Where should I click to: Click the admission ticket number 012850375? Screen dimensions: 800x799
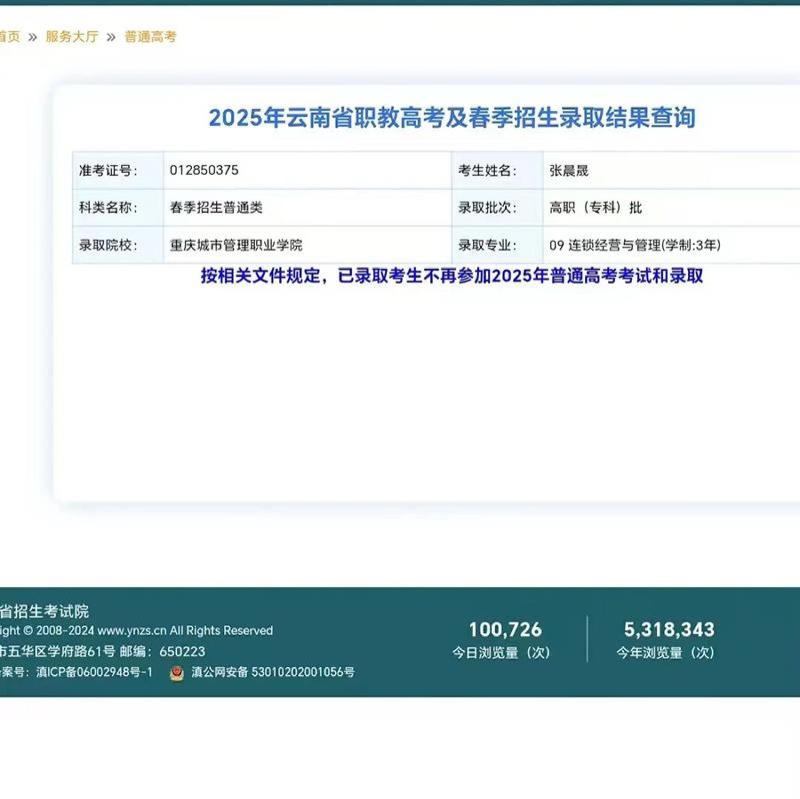point(204,170)
